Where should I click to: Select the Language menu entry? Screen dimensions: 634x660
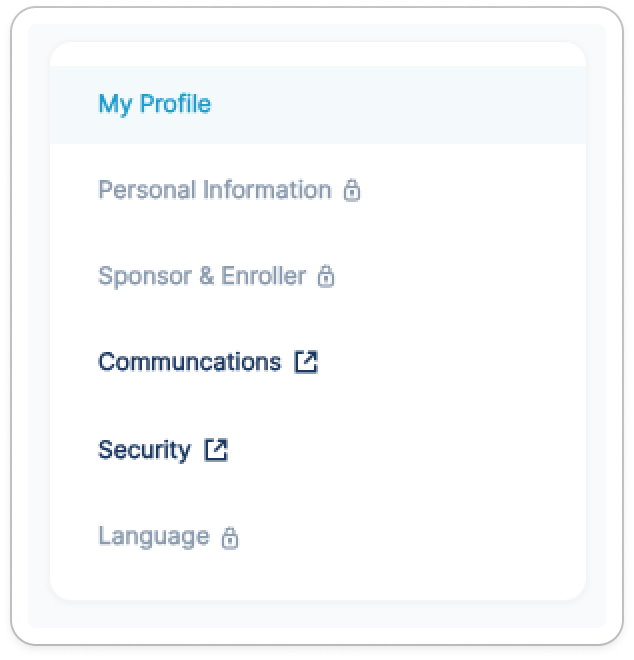pos(318,537)
